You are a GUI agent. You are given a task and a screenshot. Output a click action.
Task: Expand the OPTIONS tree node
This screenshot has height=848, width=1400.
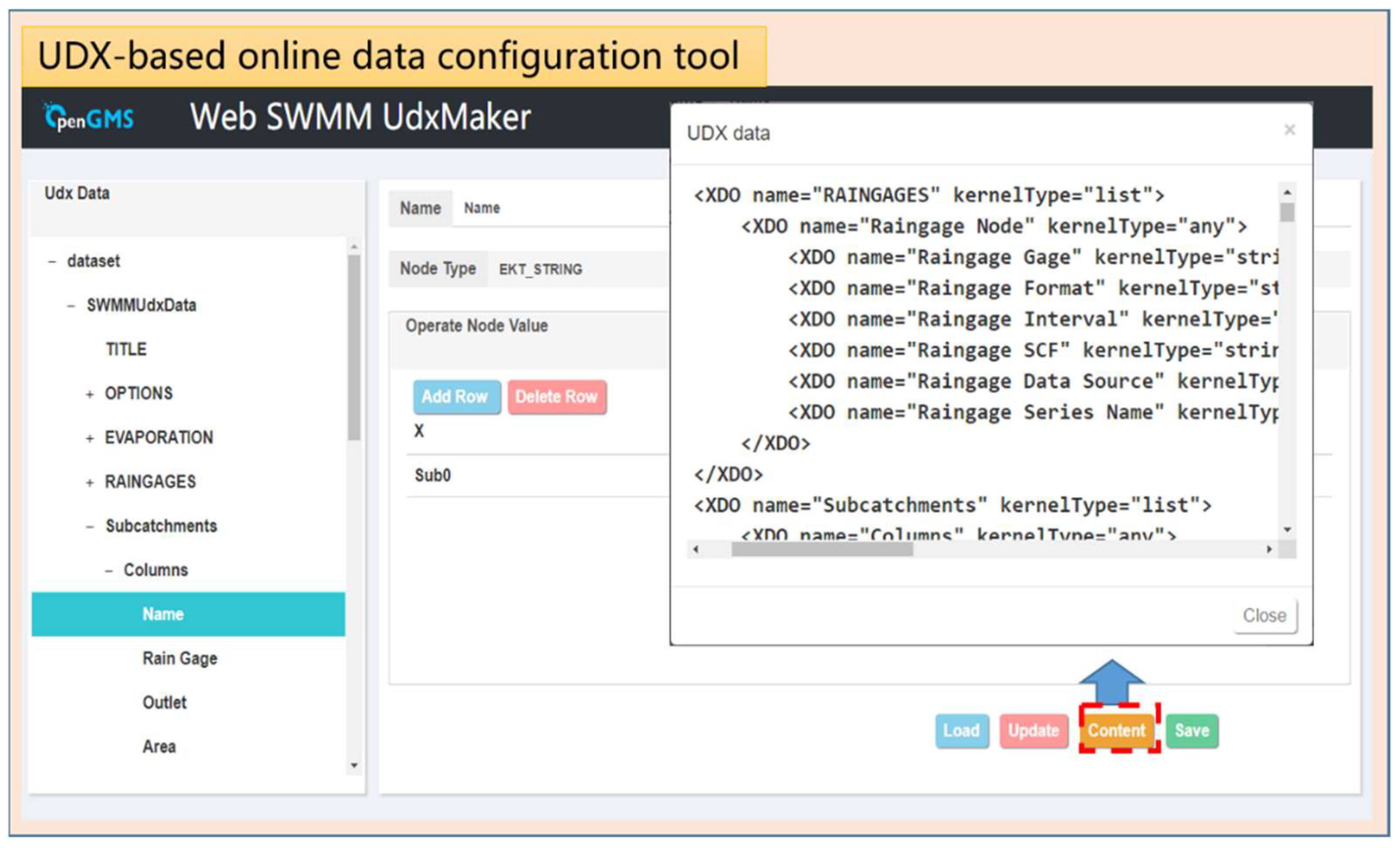(90, 394)
